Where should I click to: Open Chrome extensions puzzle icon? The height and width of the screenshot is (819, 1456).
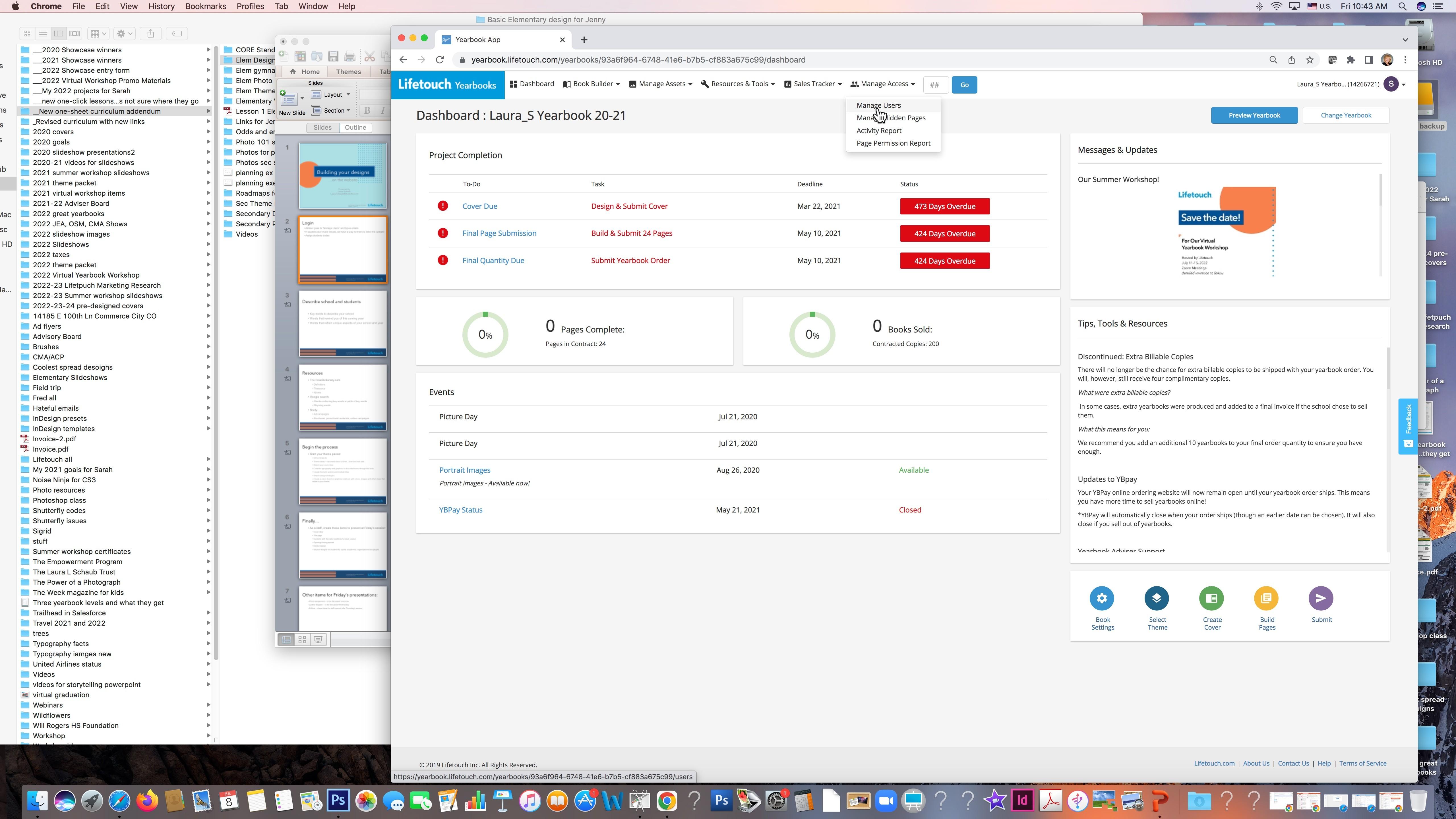click(1351, 59)
